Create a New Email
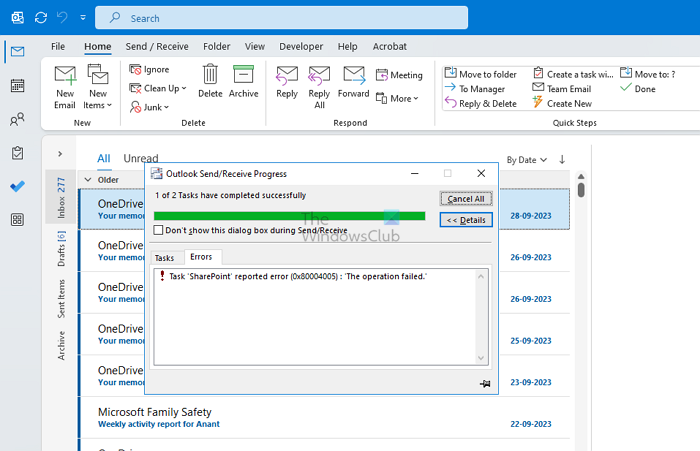 tap(65, 87)
